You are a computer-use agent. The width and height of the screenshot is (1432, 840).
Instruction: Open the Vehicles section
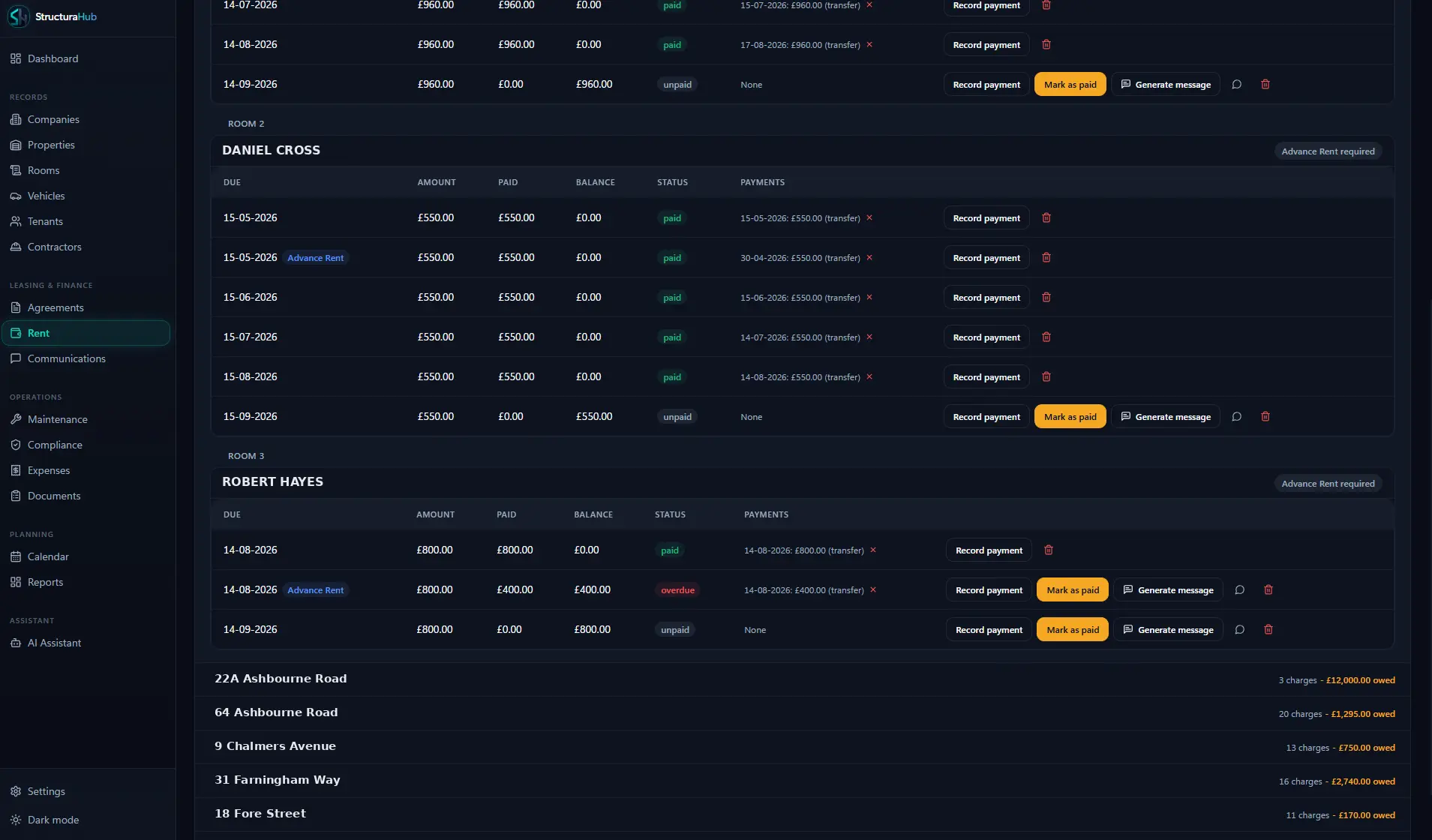(x=46, y=196)
